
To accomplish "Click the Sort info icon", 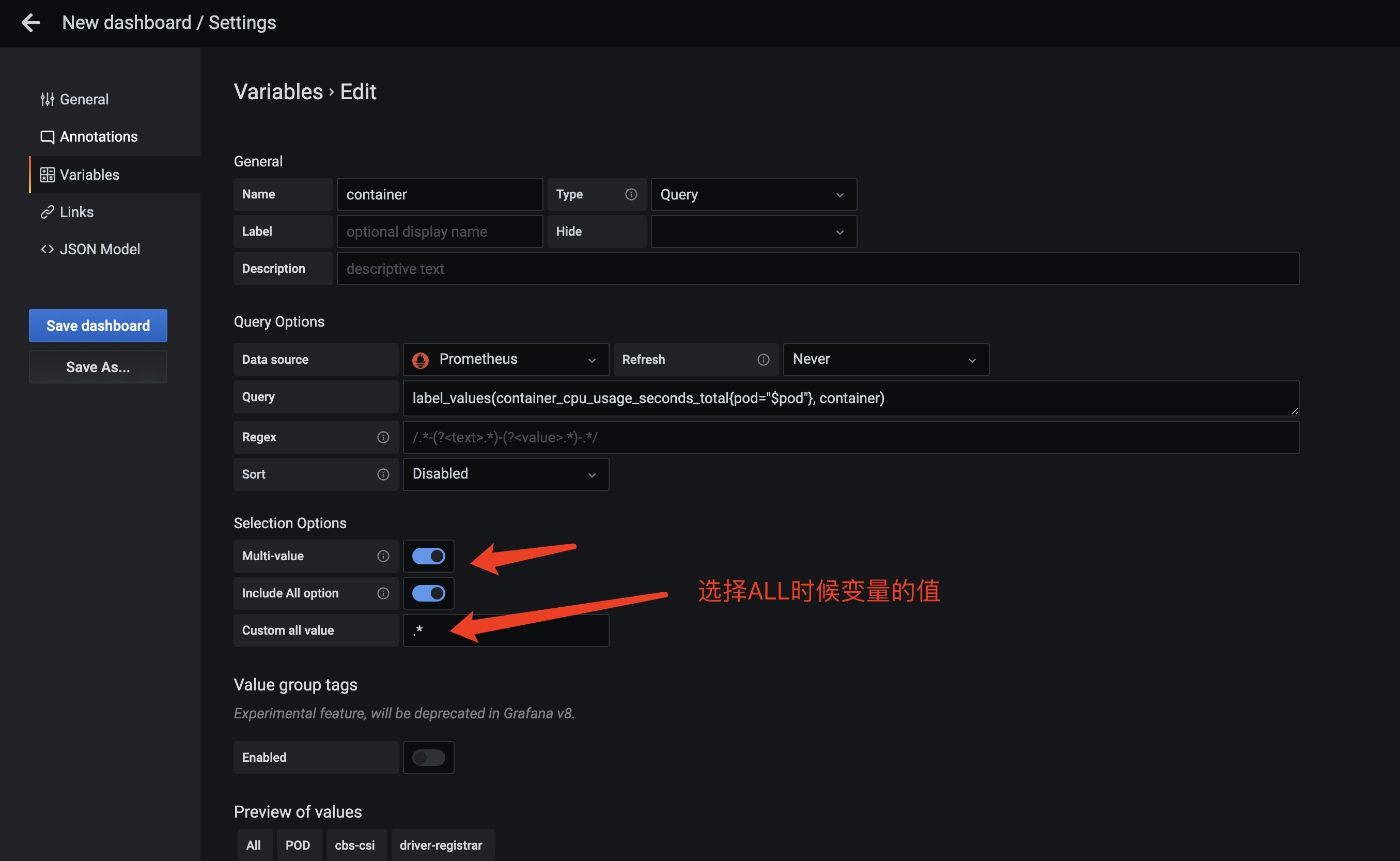I will [x=383, y=474].
